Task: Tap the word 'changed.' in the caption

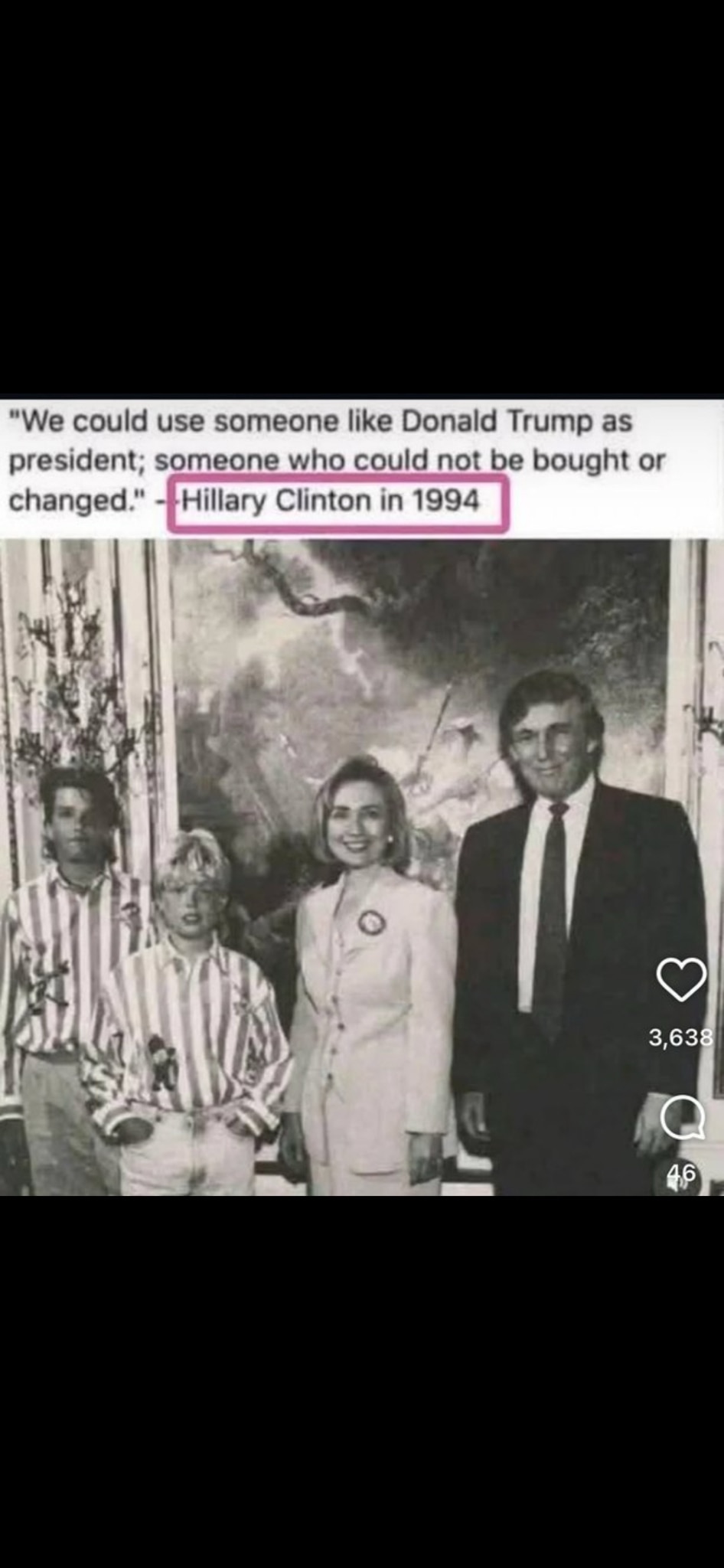Action: 70,501
